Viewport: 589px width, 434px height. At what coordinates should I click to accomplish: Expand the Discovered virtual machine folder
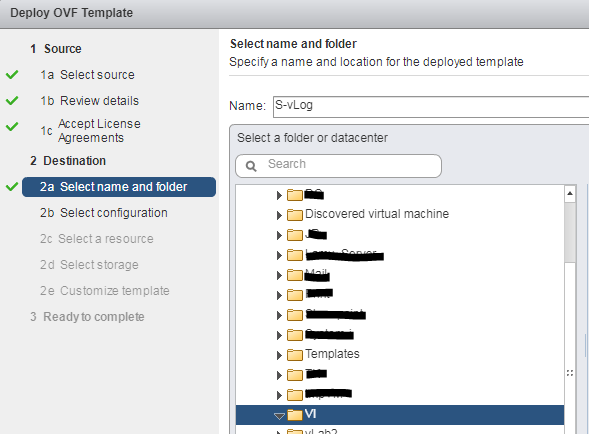click(x=279, y=215)
